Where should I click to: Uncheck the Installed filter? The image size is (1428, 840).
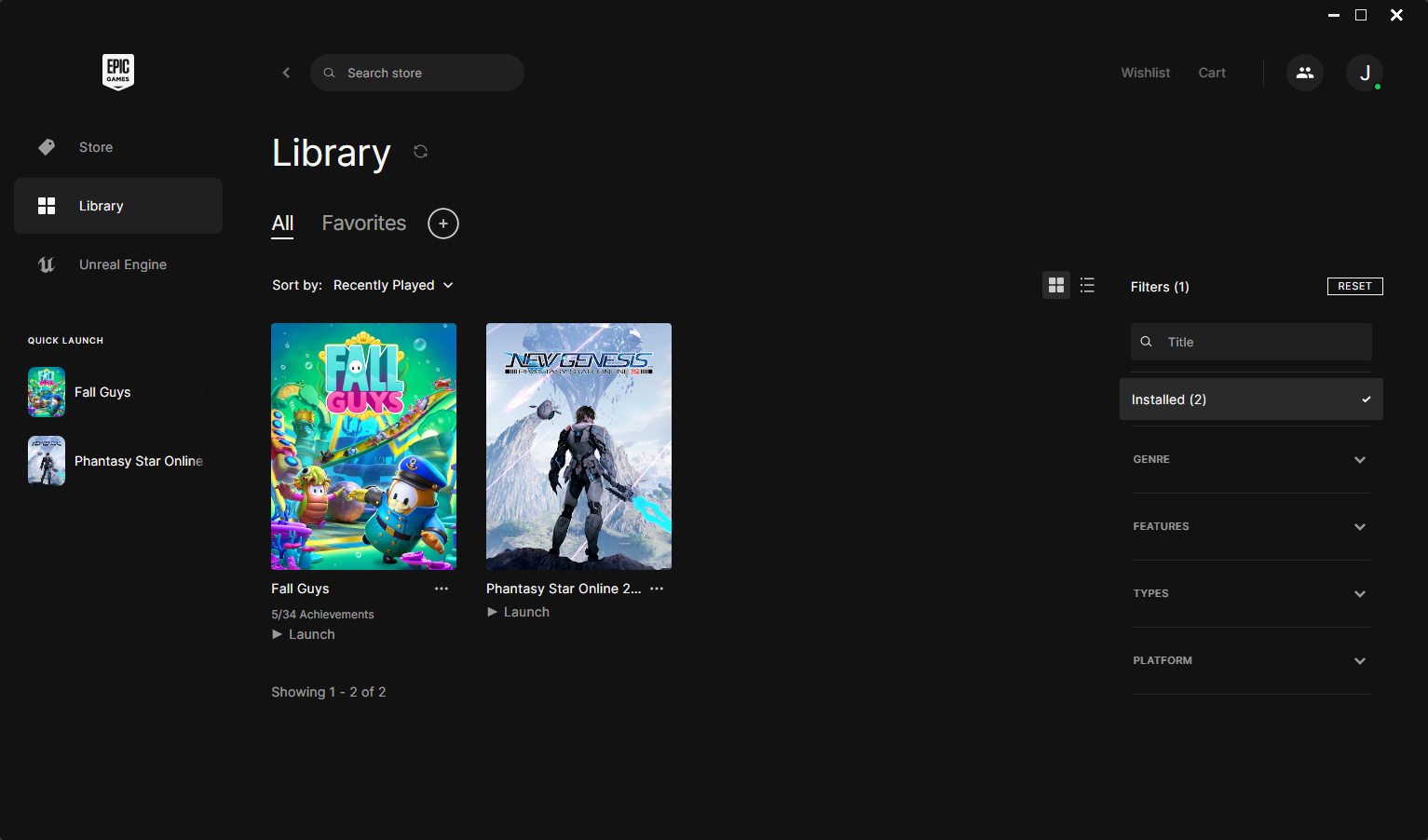[x=1250, y=400]
